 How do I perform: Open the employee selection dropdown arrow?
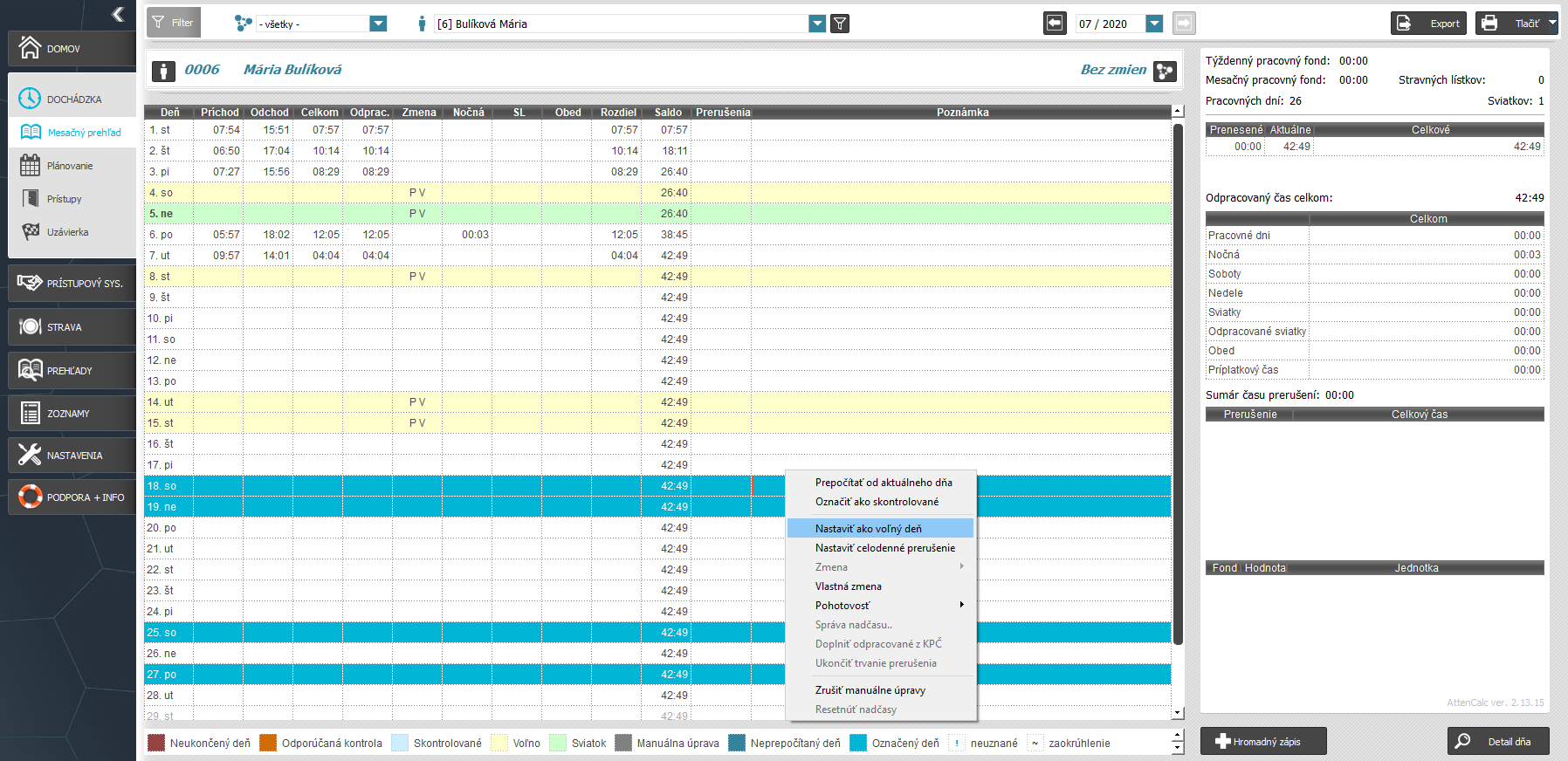click(x=817, y=24)
